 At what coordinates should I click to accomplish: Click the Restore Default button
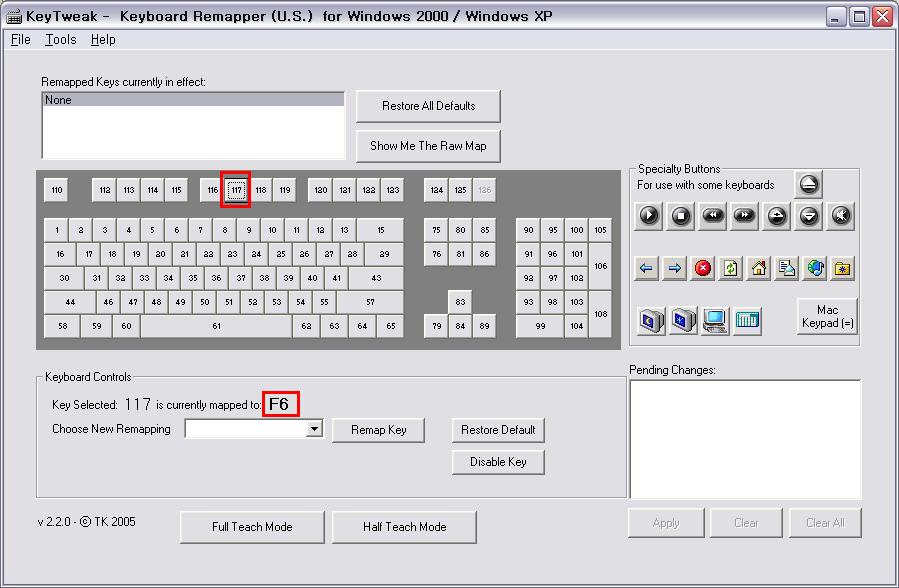tap(498, 430)
